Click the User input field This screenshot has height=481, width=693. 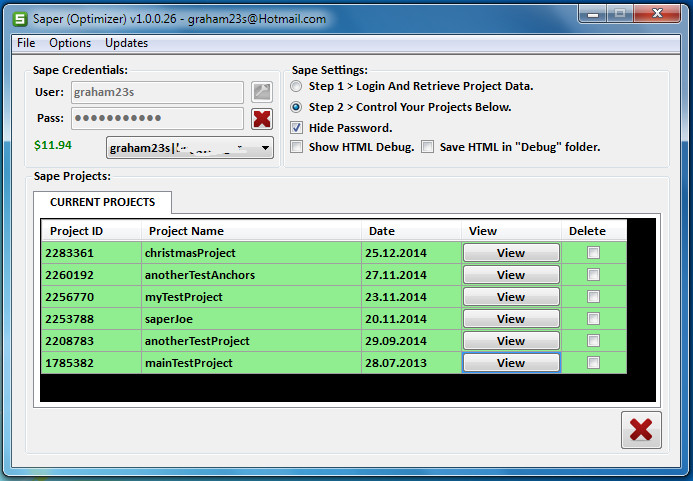(157, 92)
